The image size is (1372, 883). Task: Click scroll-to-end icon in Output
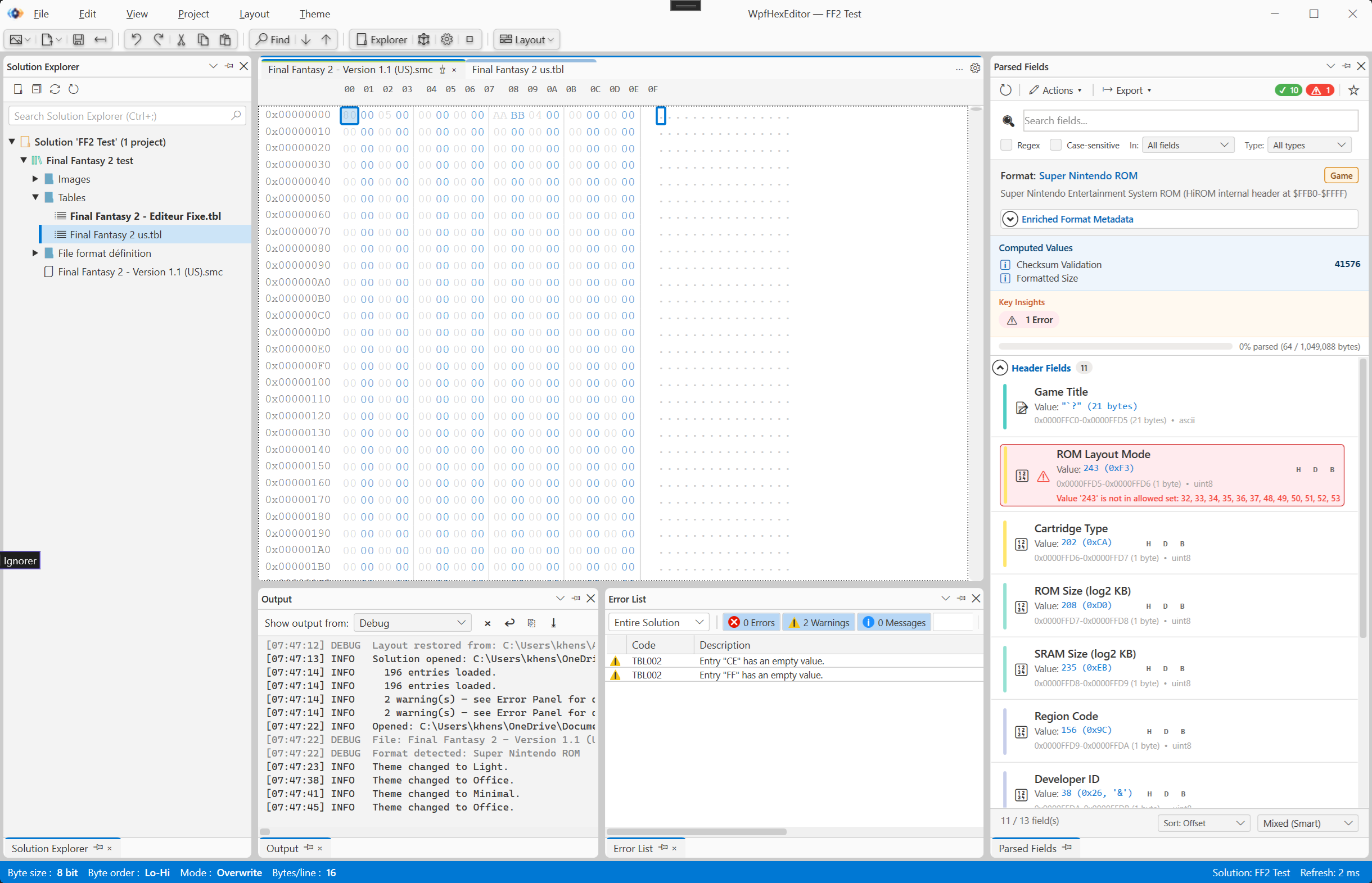click(553, 623)
